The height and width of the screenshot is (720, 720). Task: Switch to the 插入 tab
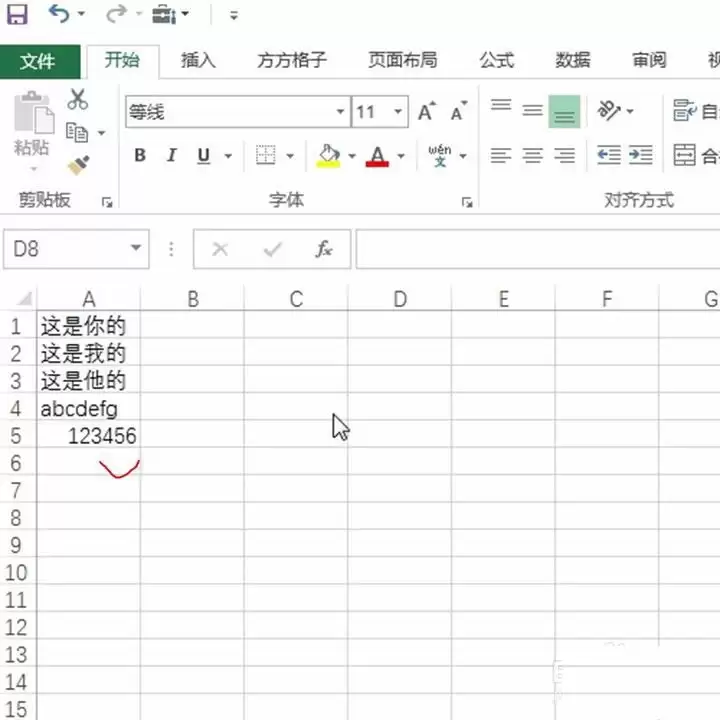(198, 60)
